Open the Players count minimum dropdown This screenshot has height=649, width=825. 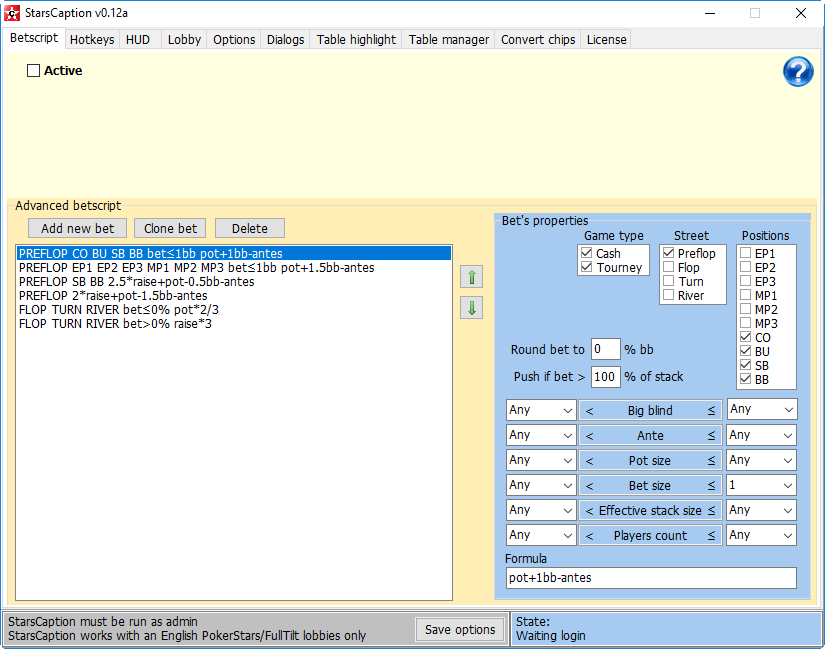pyautogui.click(x=541, y=535)
